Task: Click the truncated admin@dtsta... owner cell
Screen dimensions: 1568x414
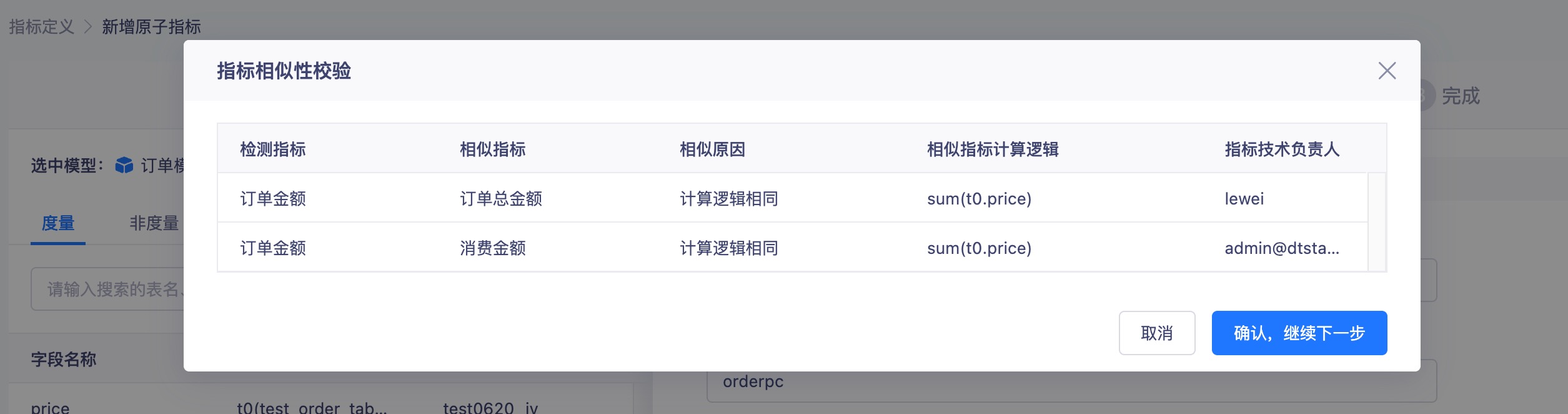Action: coord(1281,248)
